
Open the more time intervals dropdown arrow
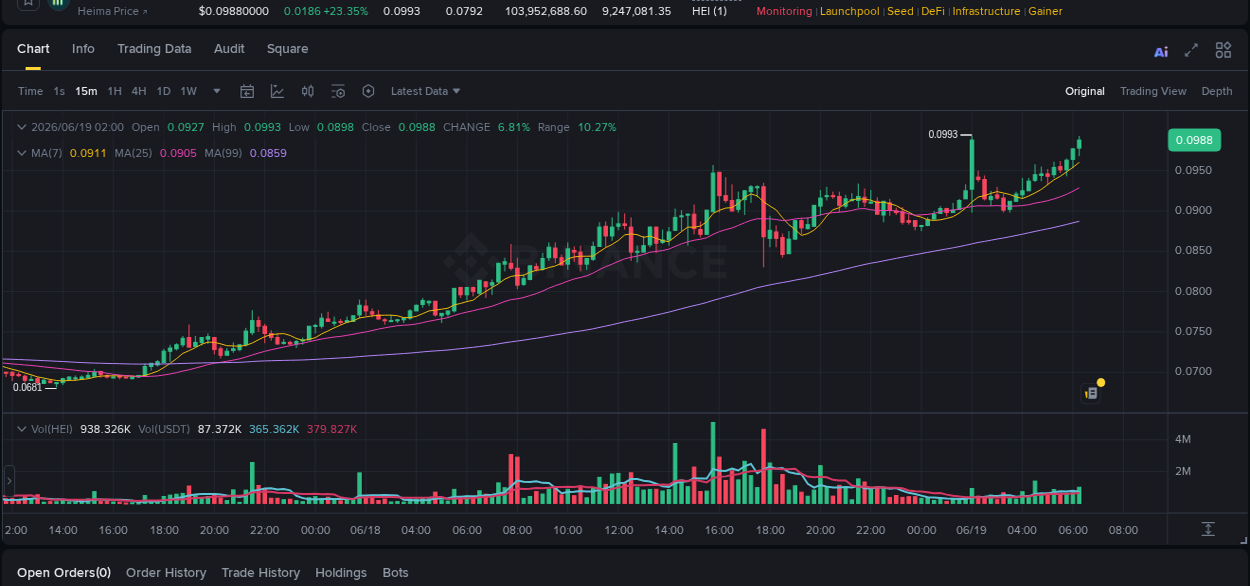[x=217, y=91]
